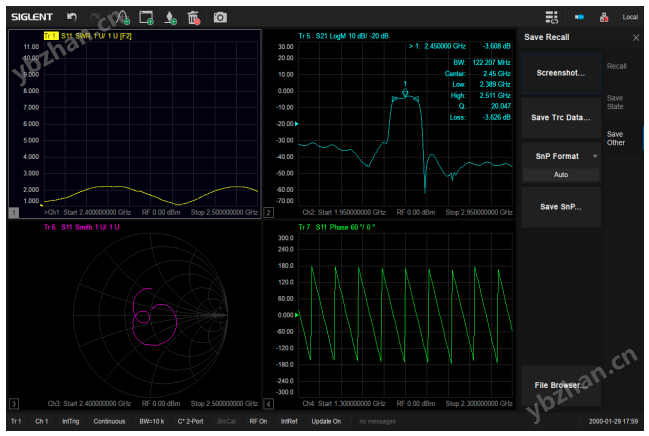
Task: Switch to the Save State tab
Action: [615, 102]
